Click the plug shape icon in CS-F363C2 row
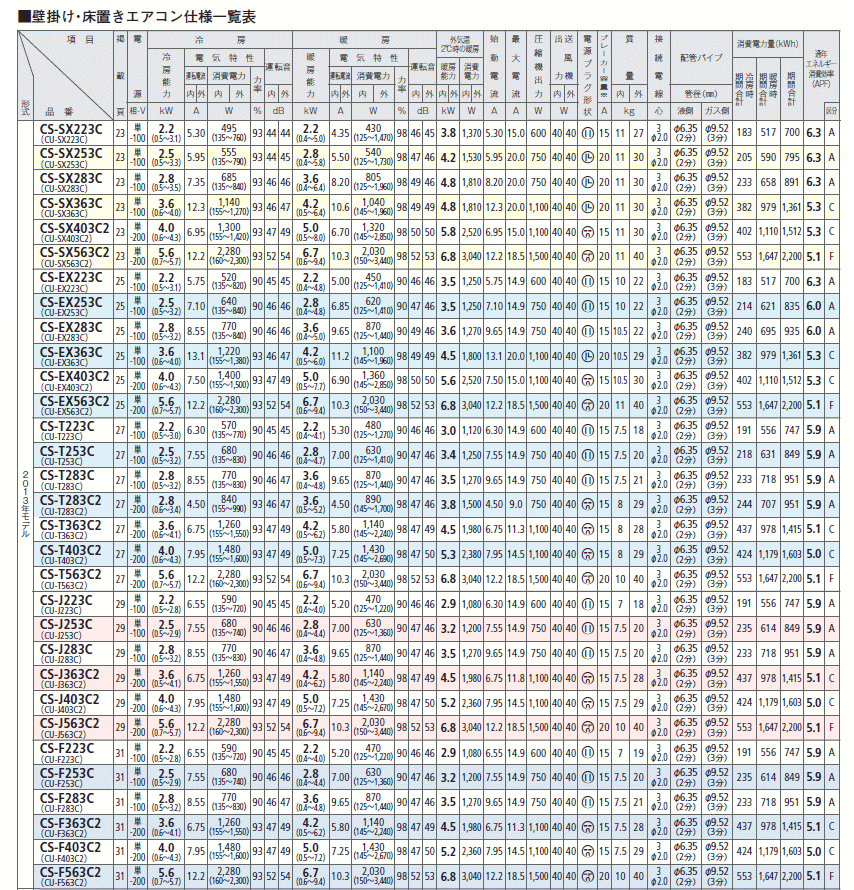Viewport: 854px width, 890px height. click(x=588, y=827)
